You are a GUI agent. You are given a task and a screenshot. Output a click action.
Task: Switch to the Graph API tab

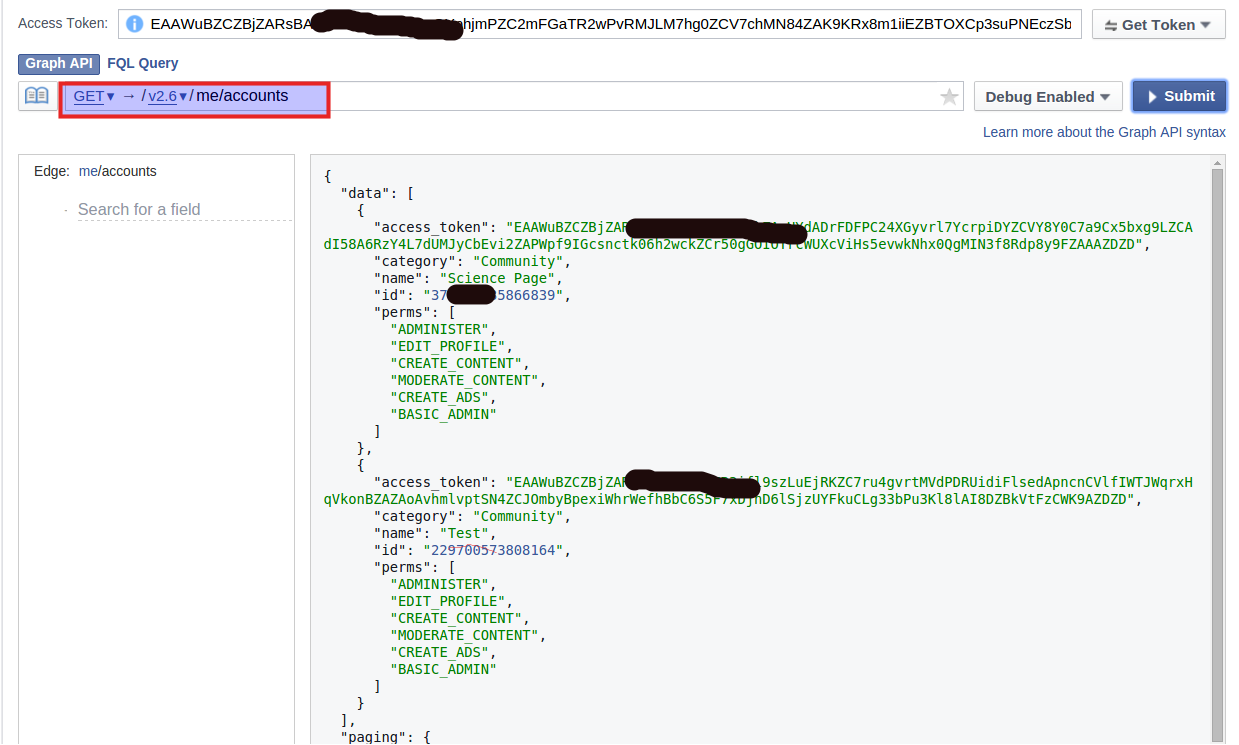59,63
